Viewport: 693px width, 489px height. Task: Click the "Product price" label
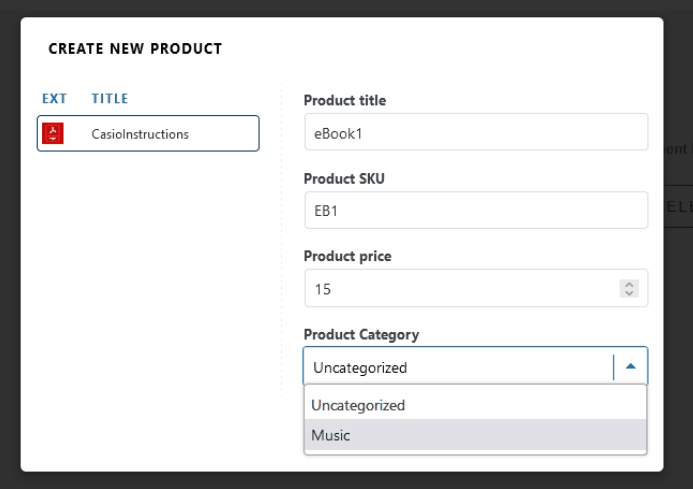click(347, 256)
